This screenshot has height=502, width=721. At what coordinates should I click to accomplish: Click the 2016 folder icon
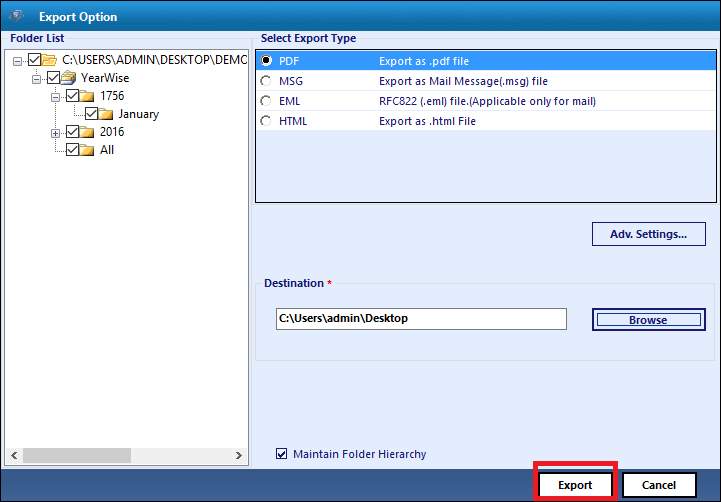point(87,132)
